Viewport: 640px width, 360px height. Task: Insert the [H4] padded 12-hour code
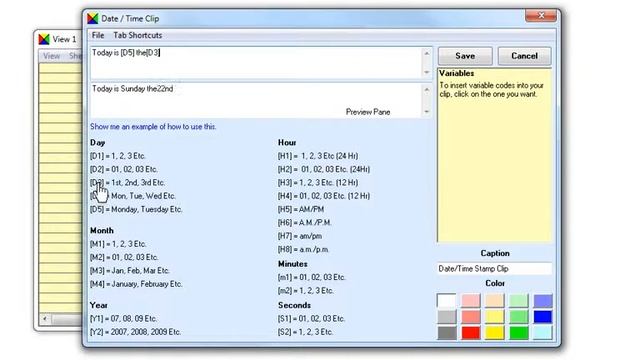click(x=324, y=196)
